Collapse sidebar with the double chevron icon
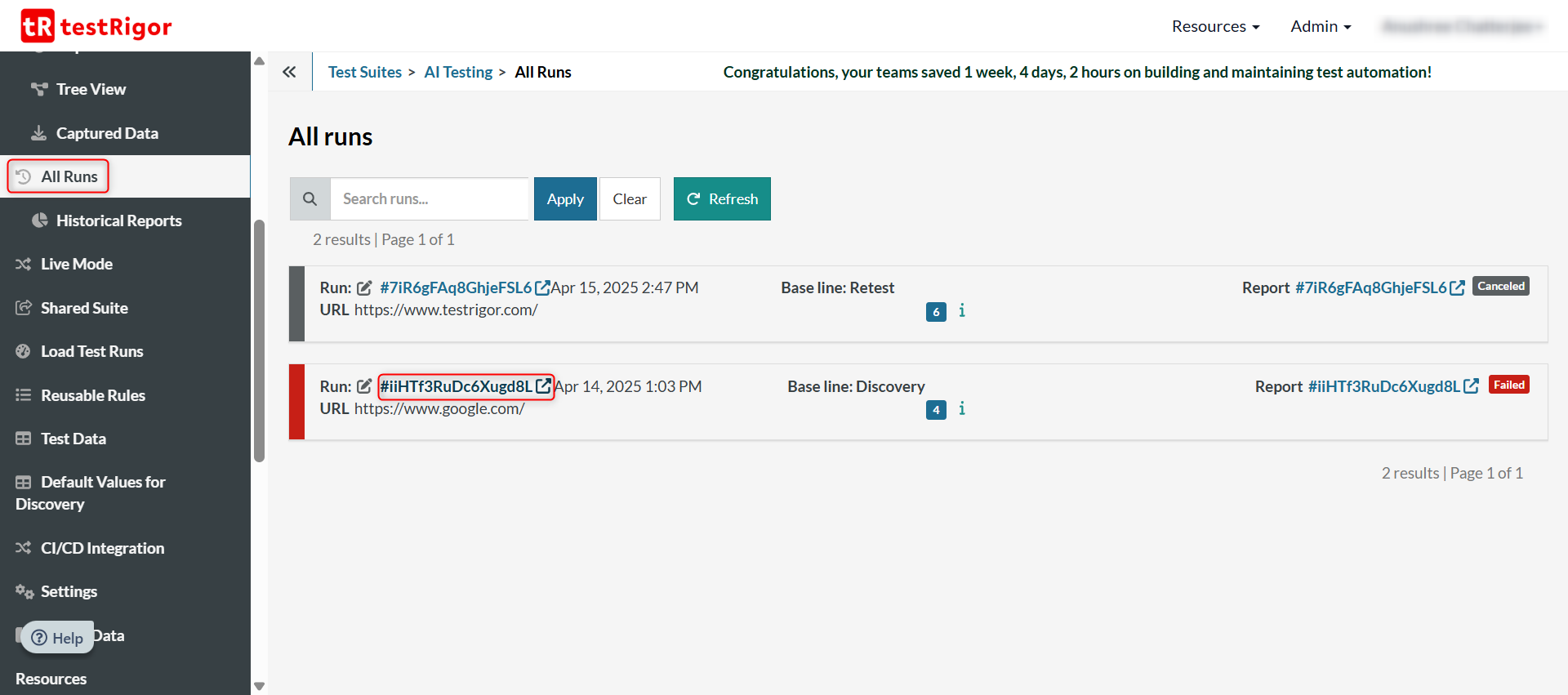Image resolution: width=1568 pixels, height=695 pixels. coord(289,72)
